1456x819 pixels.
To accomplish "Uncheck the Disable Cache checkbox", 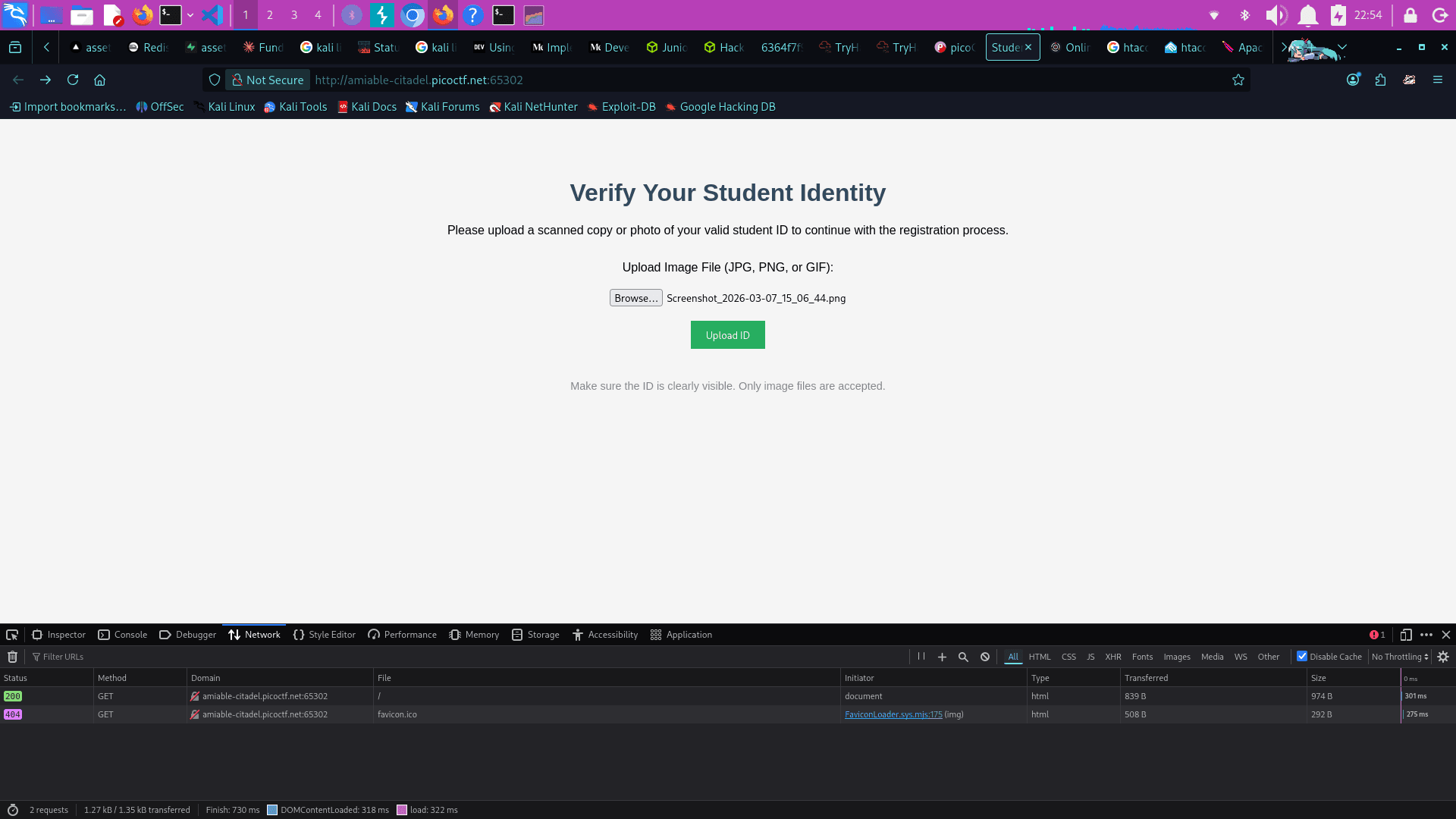I will coord(1302,657).
